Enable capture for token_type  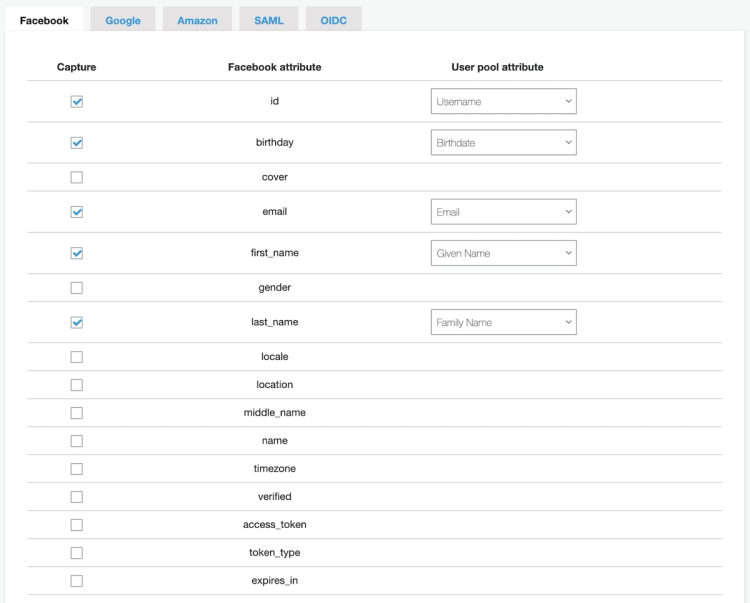point(77,553)
